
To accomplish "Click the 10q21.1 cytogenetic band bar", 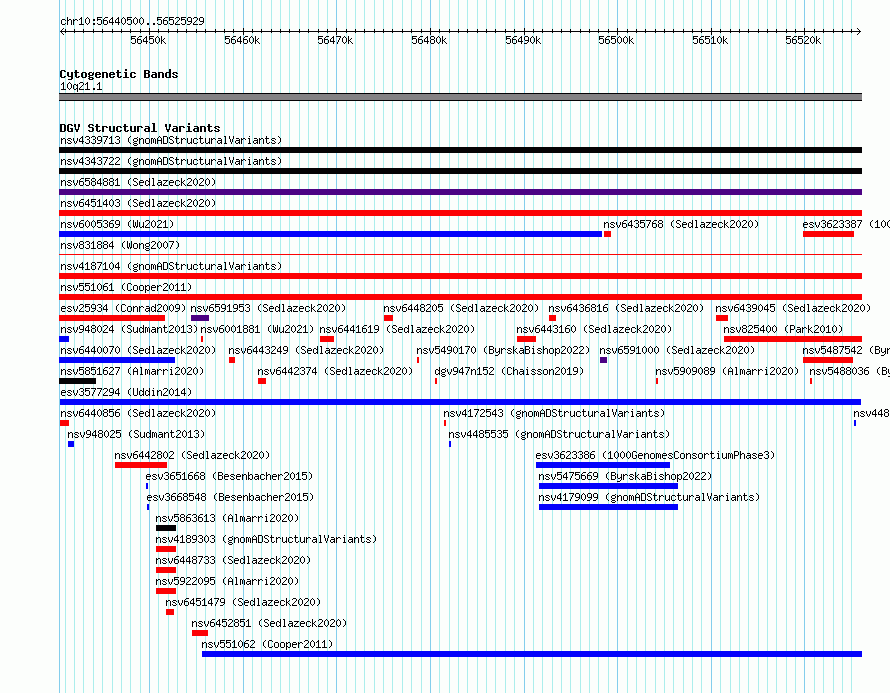I will tap(460, 97).
